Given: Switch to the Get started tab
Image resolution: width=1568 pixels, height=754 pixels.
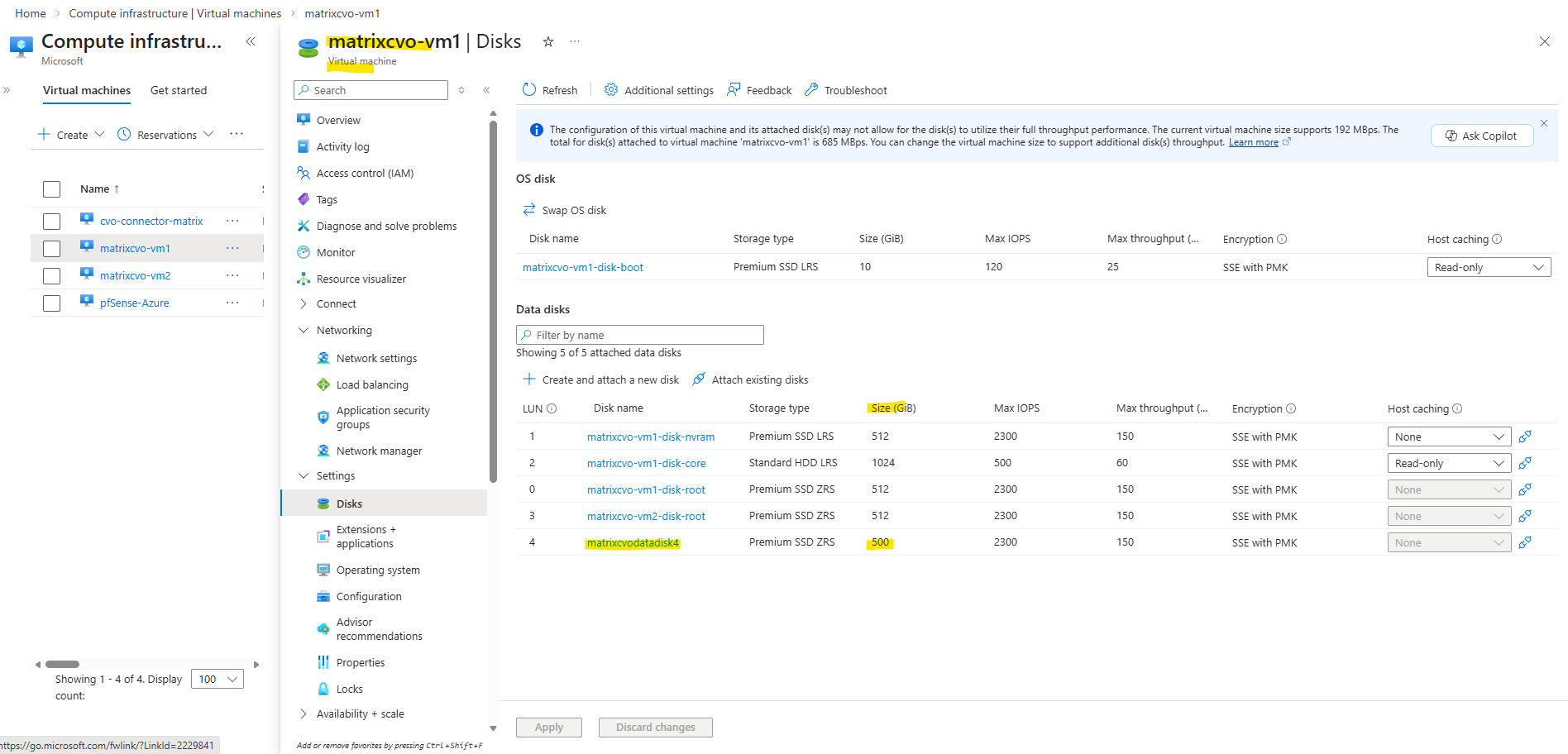Looking at the screenshot, I should tap(179, 91).
